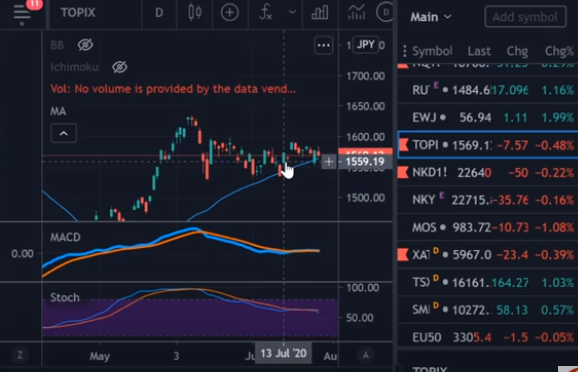Select the NKY row in watchlist
This screenshot has width=578, height=372.
488,200
